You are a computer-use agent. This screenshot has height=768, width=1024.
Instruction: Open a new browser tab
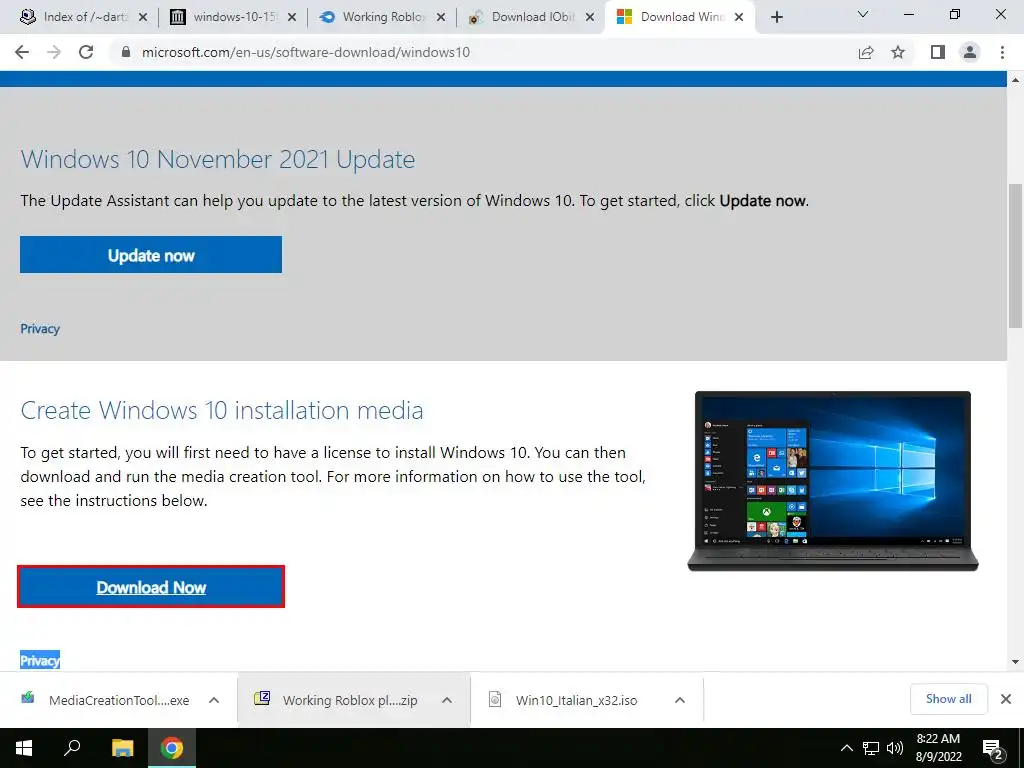(x=776, y=17)
